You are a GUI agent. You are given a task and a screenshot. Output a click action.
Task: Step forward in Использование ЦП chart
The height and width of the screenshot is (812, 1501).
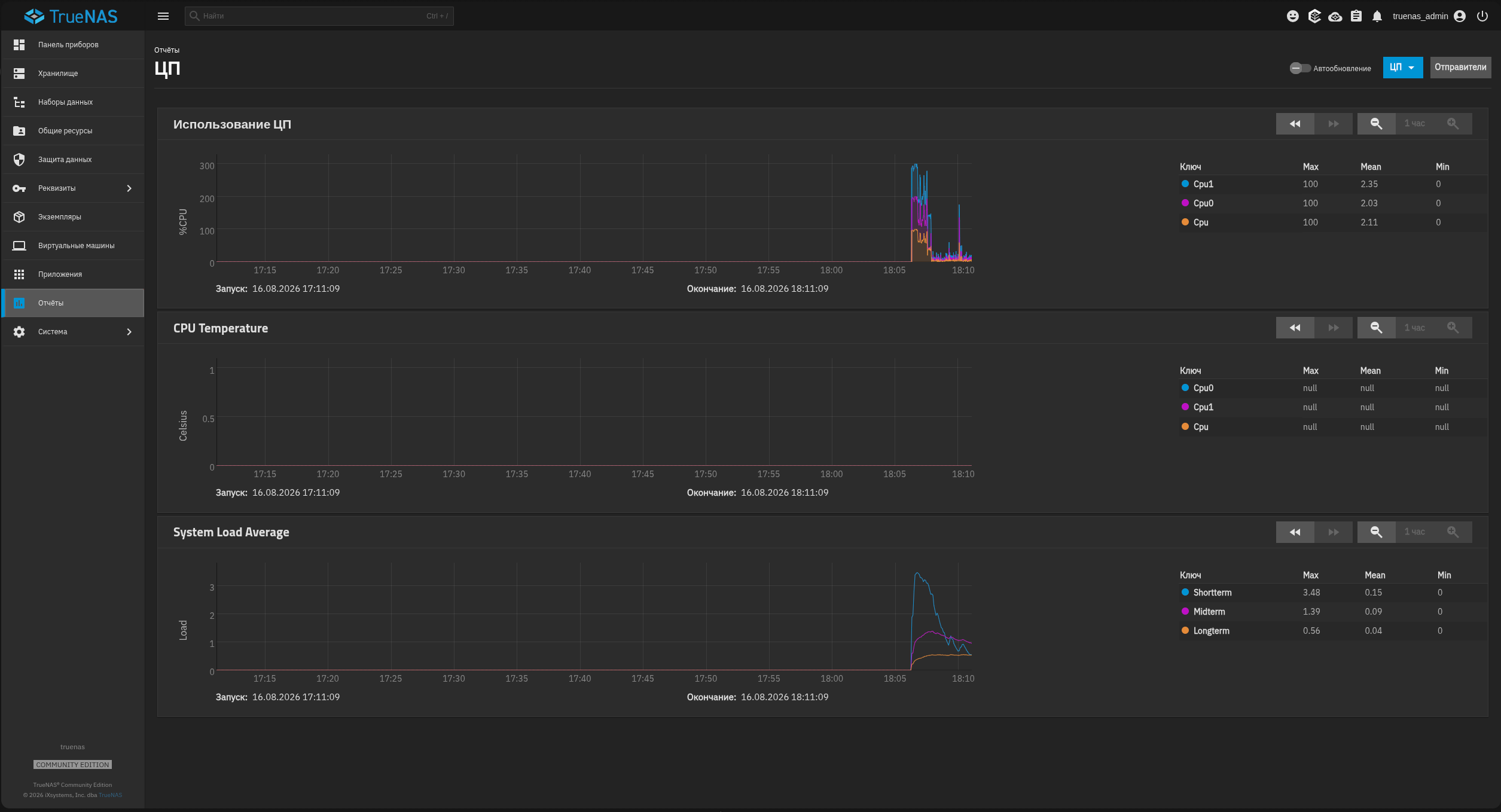tap(1334, 124)
